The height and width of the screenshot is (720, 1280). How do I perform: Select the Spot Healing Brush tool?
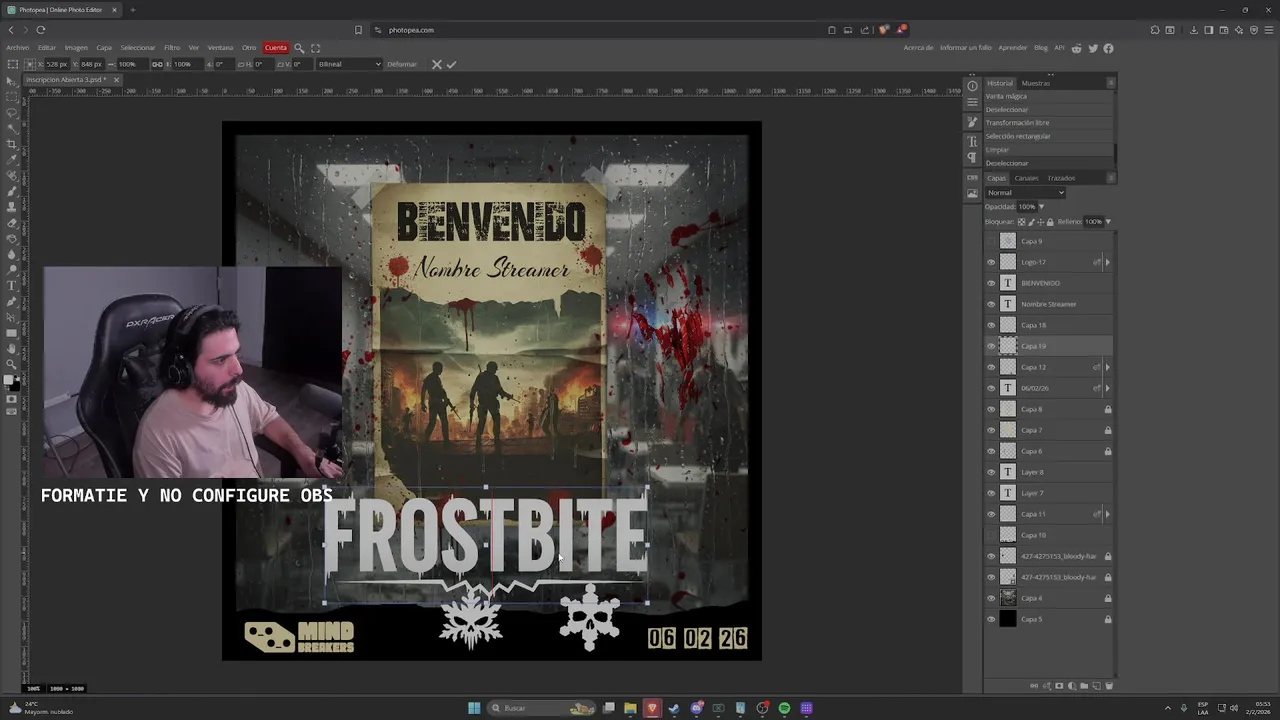(12, 175)
